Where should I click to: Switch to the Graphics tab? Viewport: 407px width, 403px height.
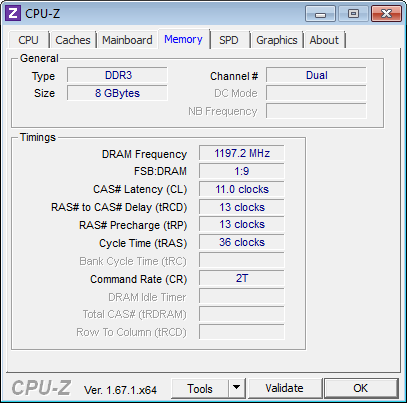pyautogui.click(x=277, y=40)
